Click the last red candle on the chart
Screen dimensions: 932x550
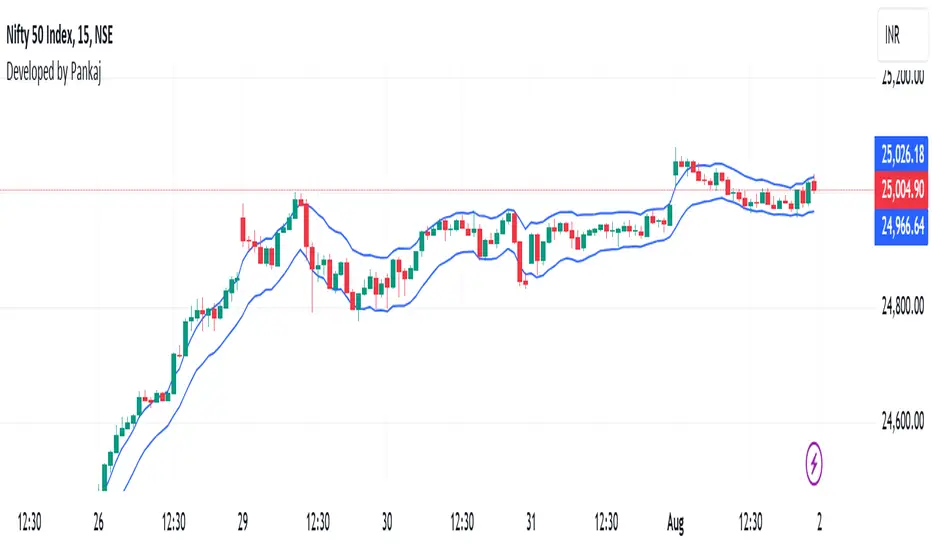(x=814, y=185)
